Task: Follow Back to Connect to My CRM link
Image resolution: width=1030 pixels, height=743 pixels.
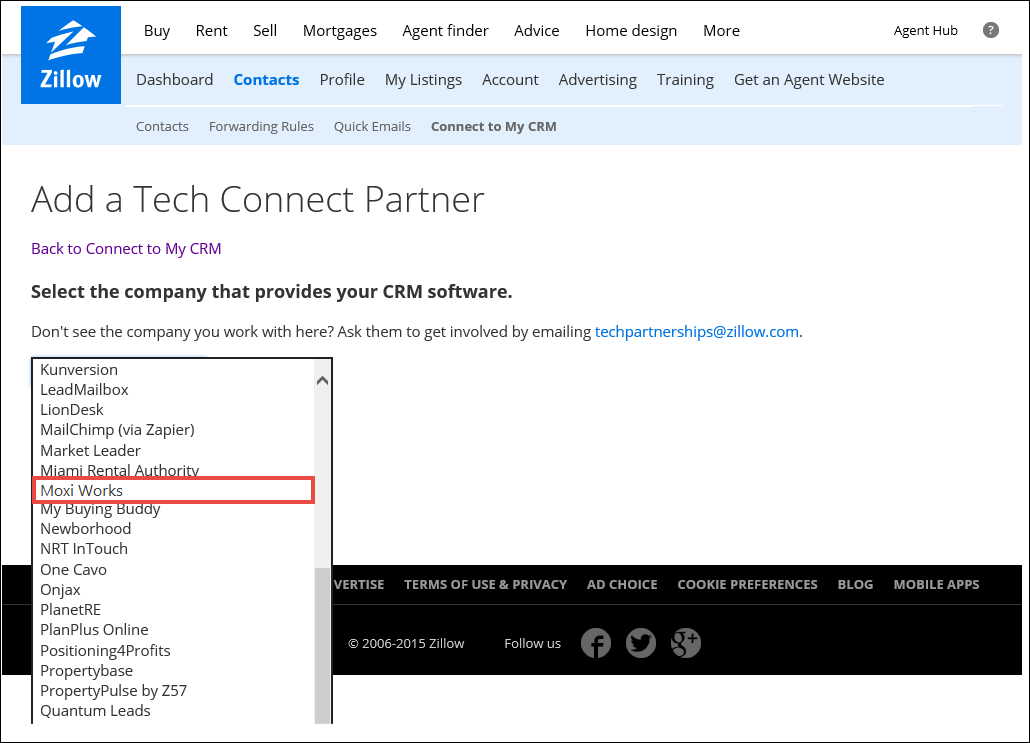Action: tap(126, 248)
